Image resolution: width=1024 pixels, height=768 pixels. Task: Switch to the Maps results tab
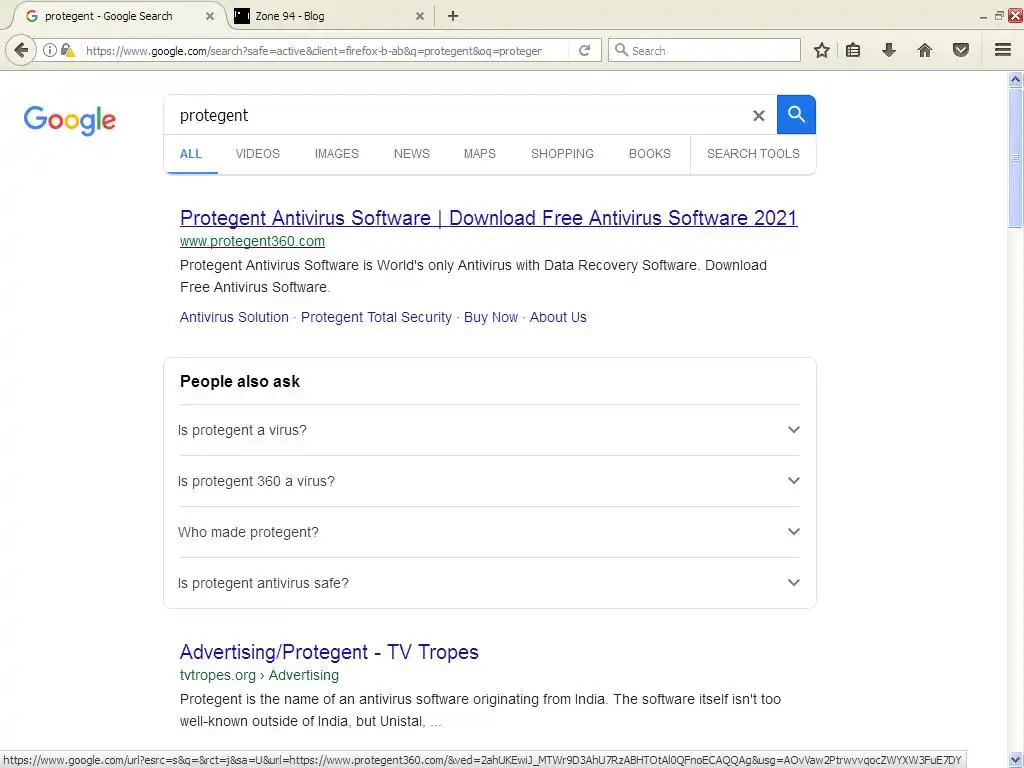point(480,153)
